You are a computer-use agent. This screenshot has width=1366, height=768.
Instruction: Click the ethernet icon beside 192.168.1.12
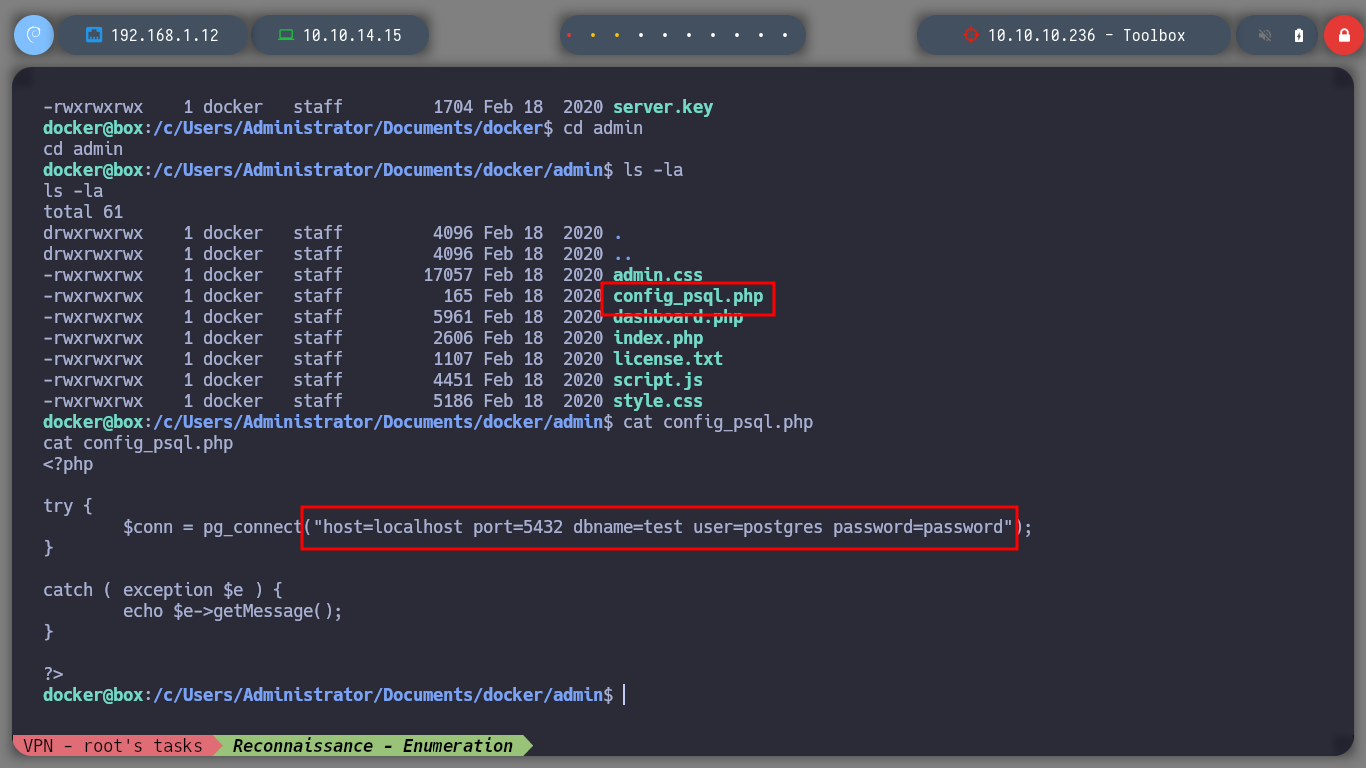point(94,35)
